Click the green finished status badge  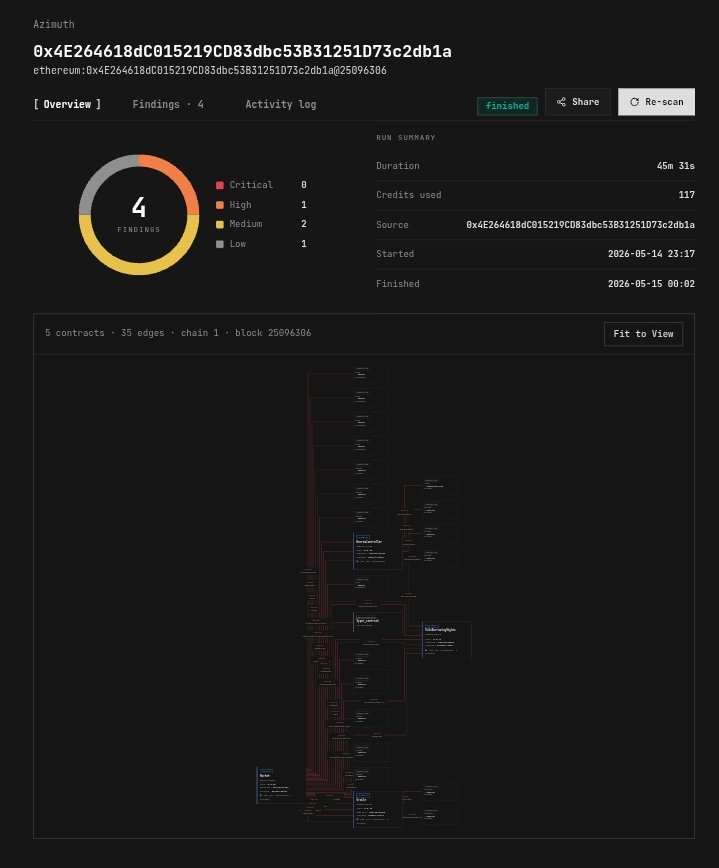507,106
